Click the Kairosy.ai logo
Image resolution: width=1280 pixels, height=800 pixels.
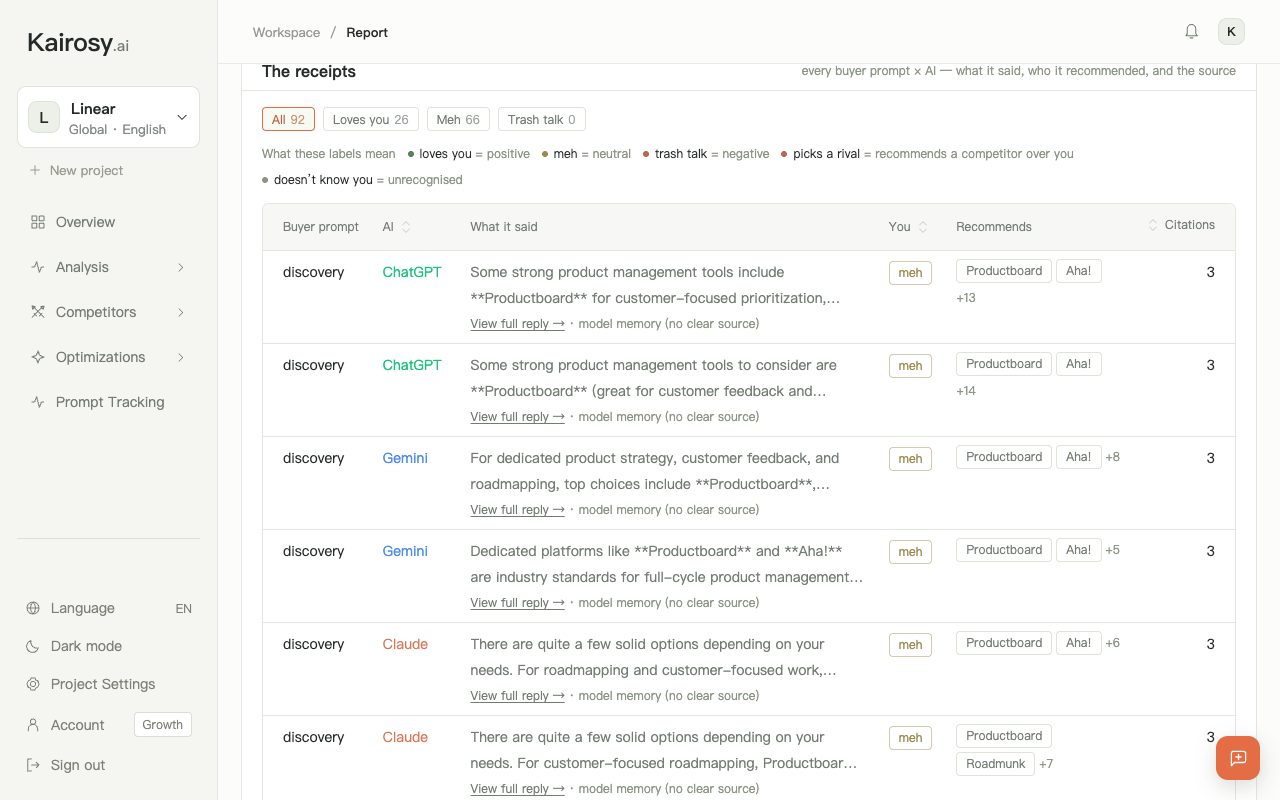point(78,43)
